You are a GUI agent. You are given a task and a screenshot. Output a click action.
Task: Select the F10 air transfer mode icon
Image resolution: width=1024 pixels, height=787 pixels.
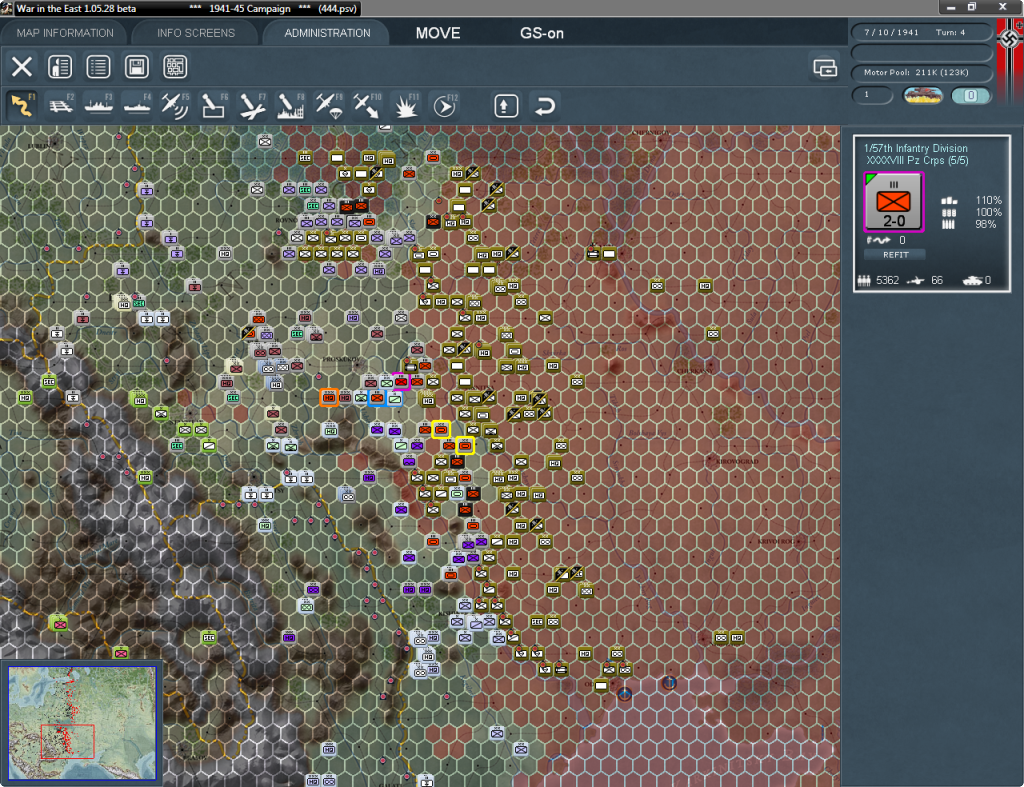tap(366, 105)
